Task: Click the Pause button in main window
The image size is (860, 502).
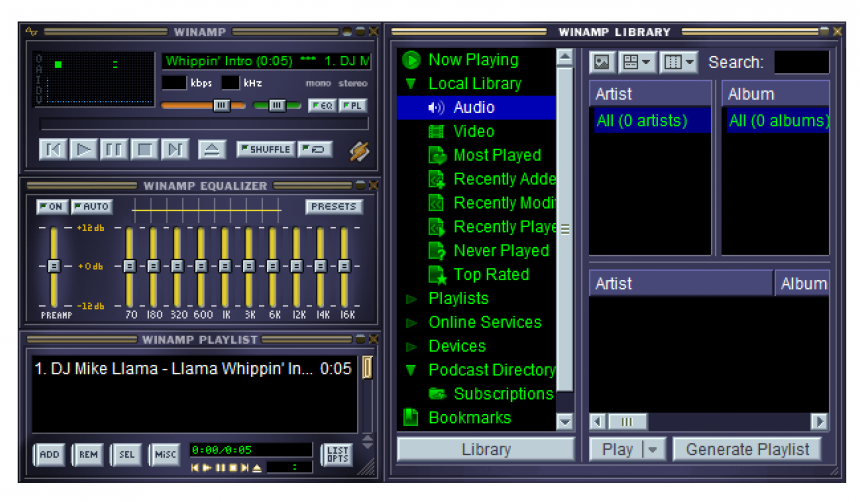Action: pyautogui.click(x=114, y=149)
